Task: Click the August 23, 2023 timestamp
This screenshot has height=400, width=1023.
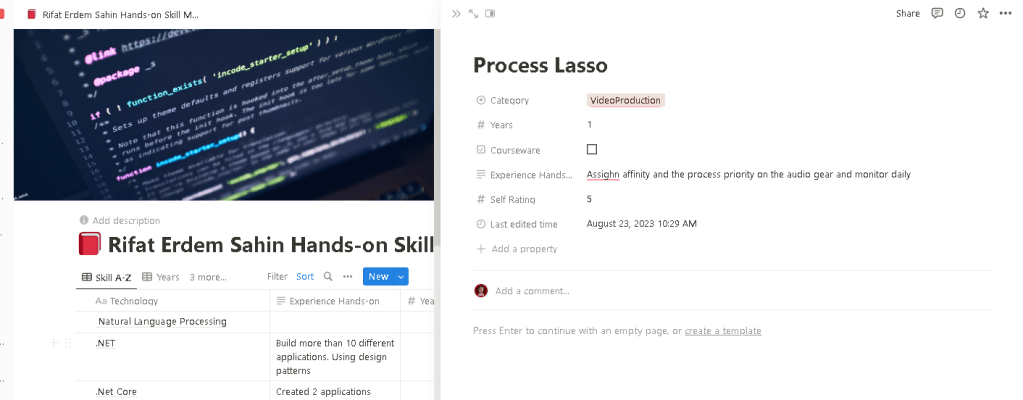Action: 641,224
